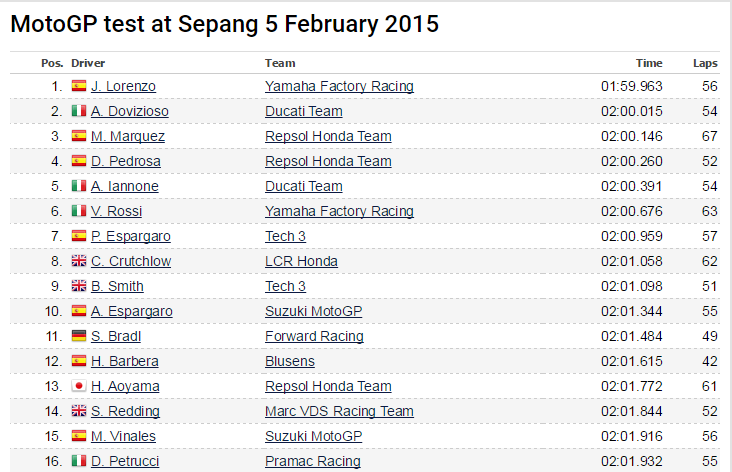The width and height of the screenshot is (732, 472).
Task: Click the Spanish flag beside J. Lorenzo
Action: click(79, 86)
